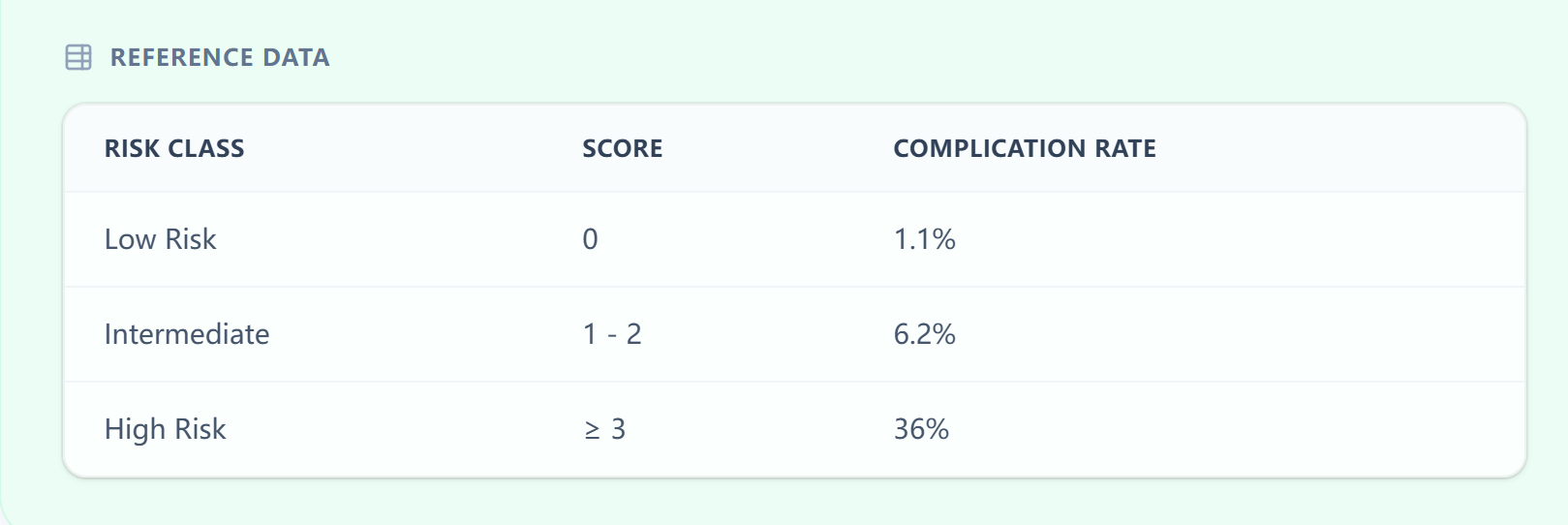
Task: Click the COMPLICATION RATE column header
Action: 1024,148
